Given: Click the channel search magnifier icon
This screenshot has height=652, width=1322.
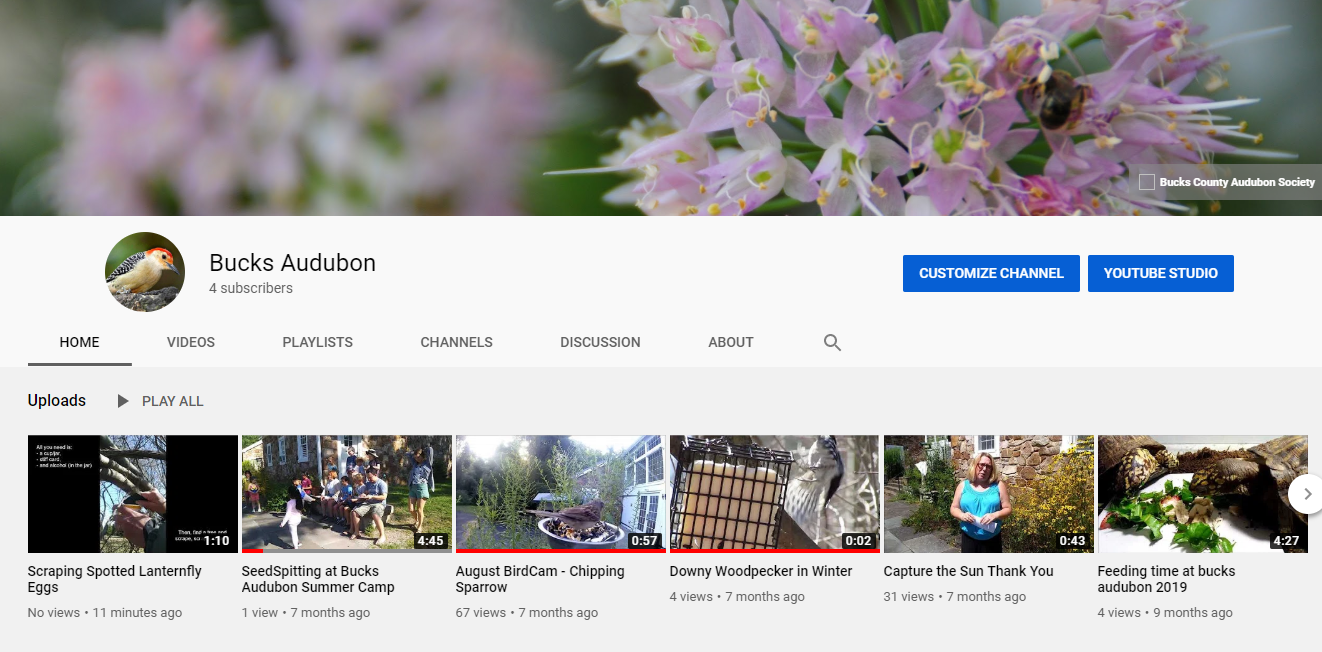Looking at the screenshot, I should (832, 342).
